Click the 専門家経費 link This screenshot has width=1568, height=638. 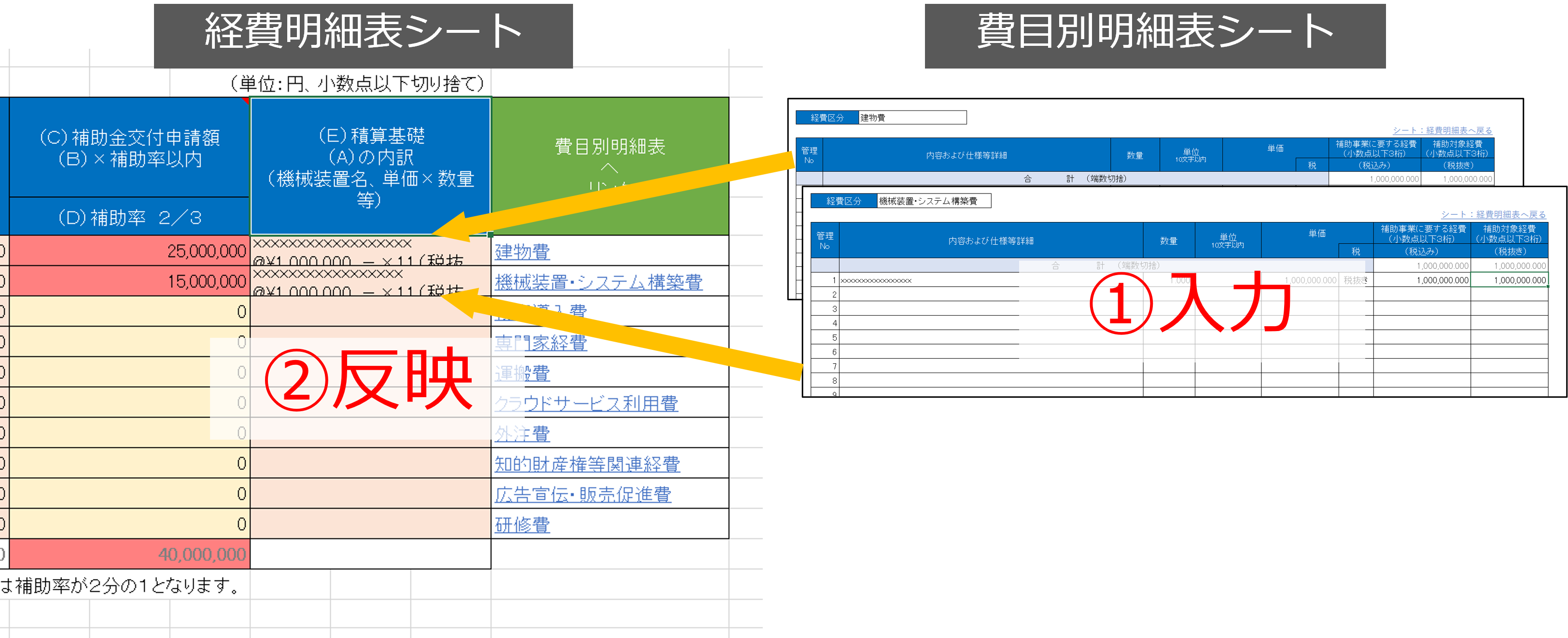click(541, 343)
